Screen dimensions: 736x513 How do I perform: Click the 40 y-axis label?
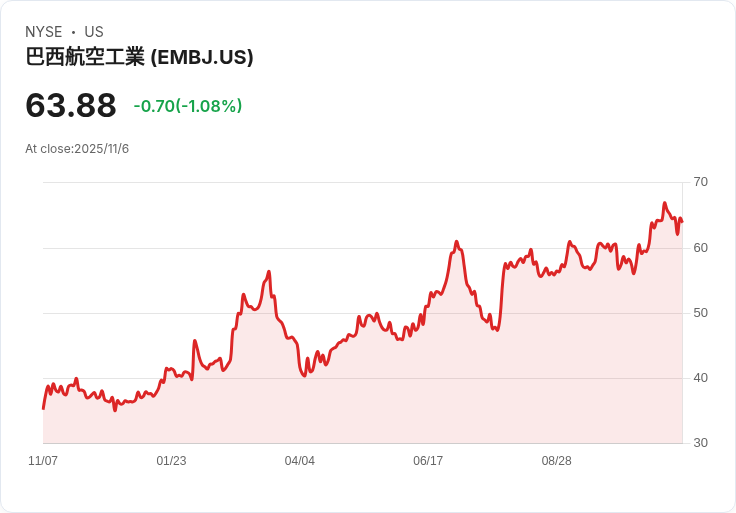point(700,378)
